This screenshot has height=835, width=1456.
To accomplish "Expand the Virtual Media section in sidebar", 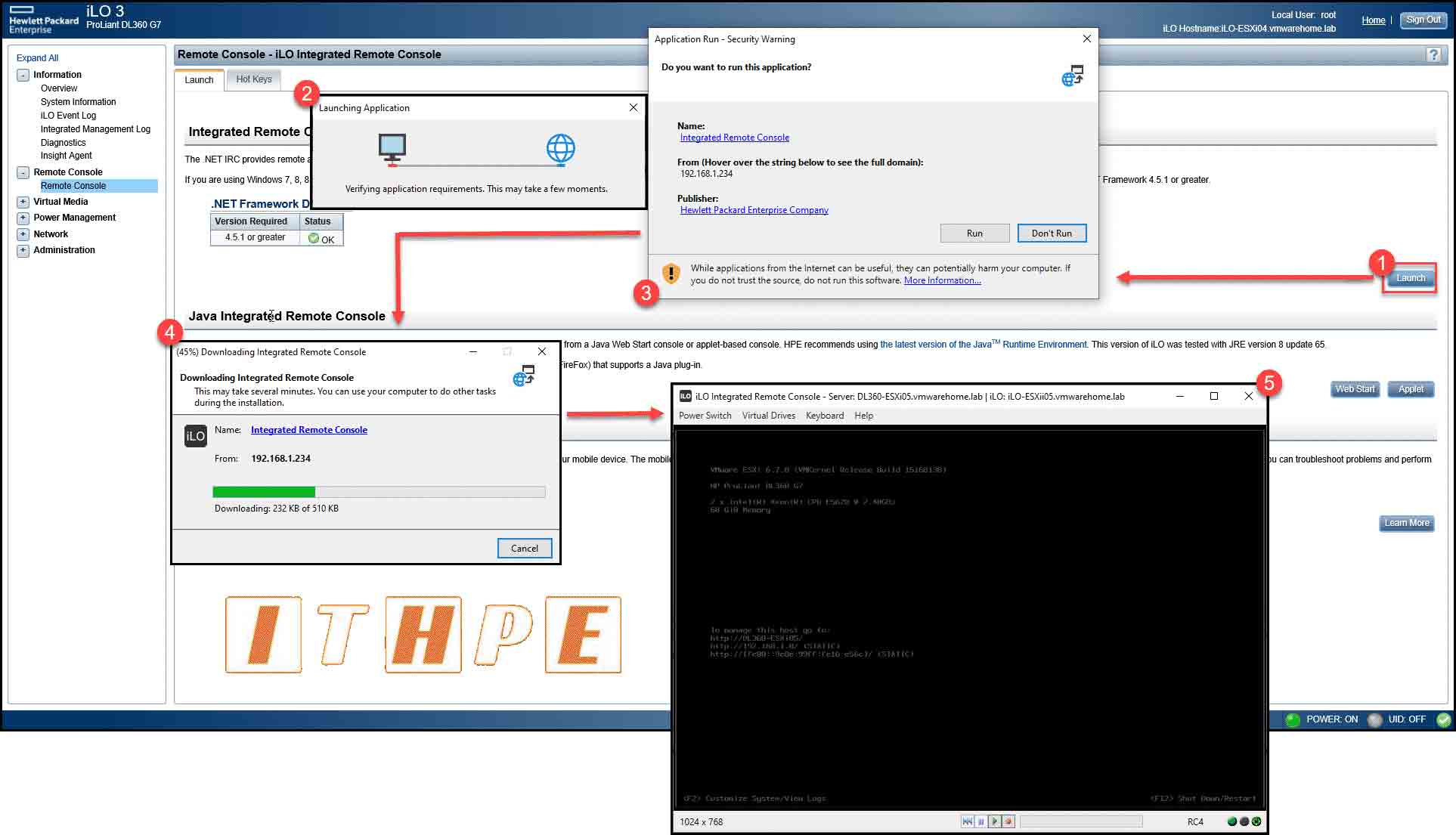I will pyautogui.click(x=22, y=201).
